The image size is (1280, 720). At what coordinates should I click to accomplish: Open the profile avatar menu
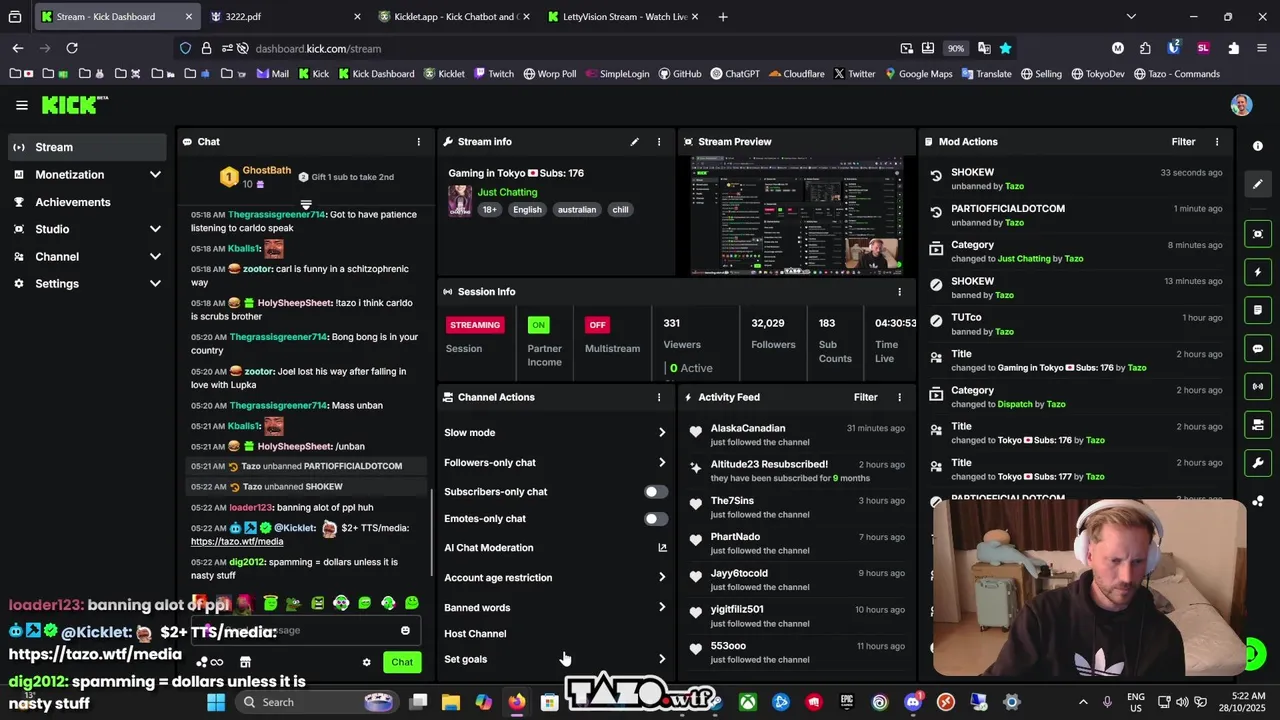coord(1241,105)
